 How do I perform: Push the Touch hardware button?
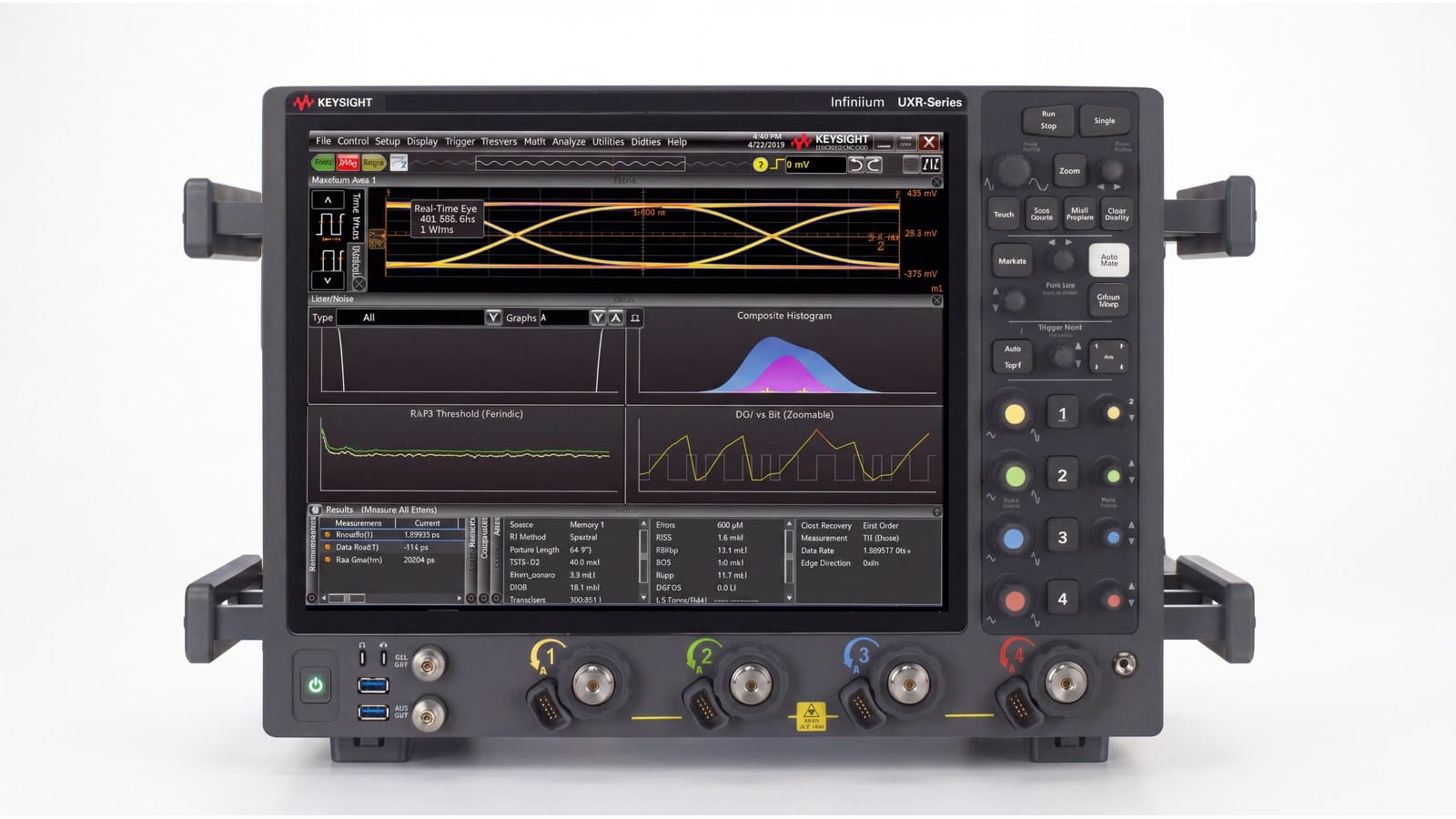point(1004,215)
